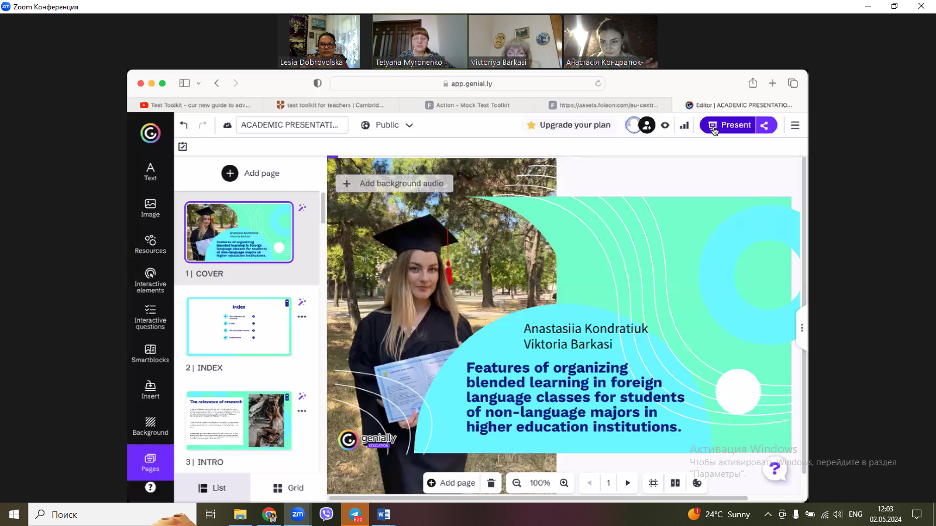The height and width of the screenshot is (526, 936).
Task: Click the zoom out magnifier
Action: point(517,483)
